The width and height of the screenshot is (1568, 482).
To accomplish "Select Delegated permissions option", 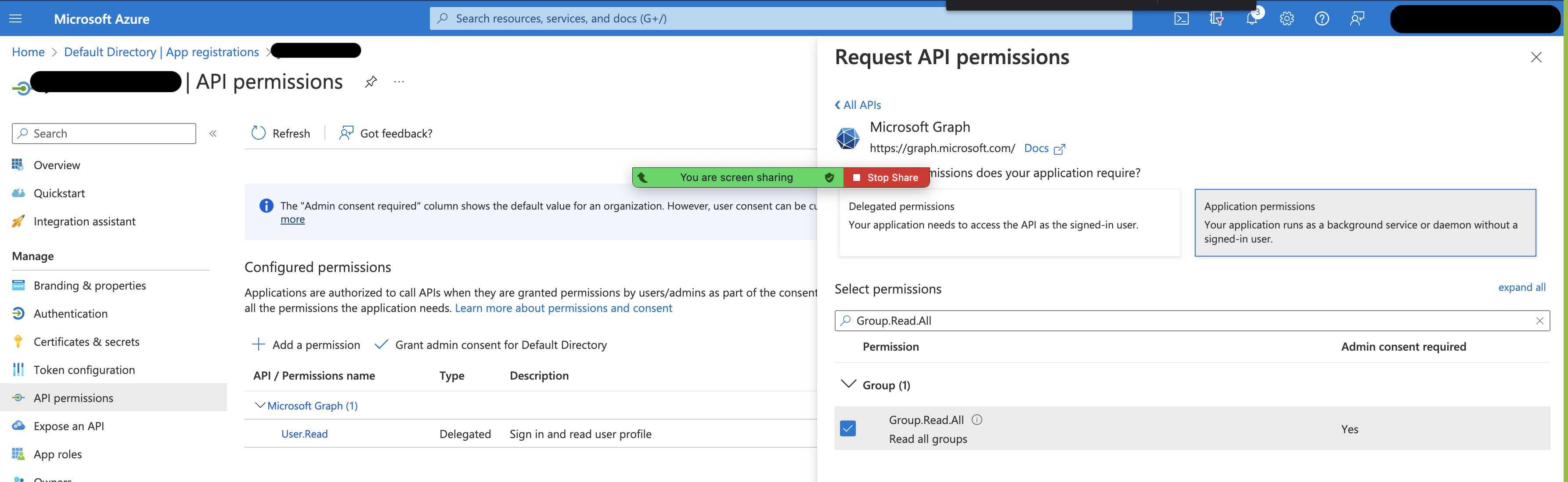I will (1009, 222).
